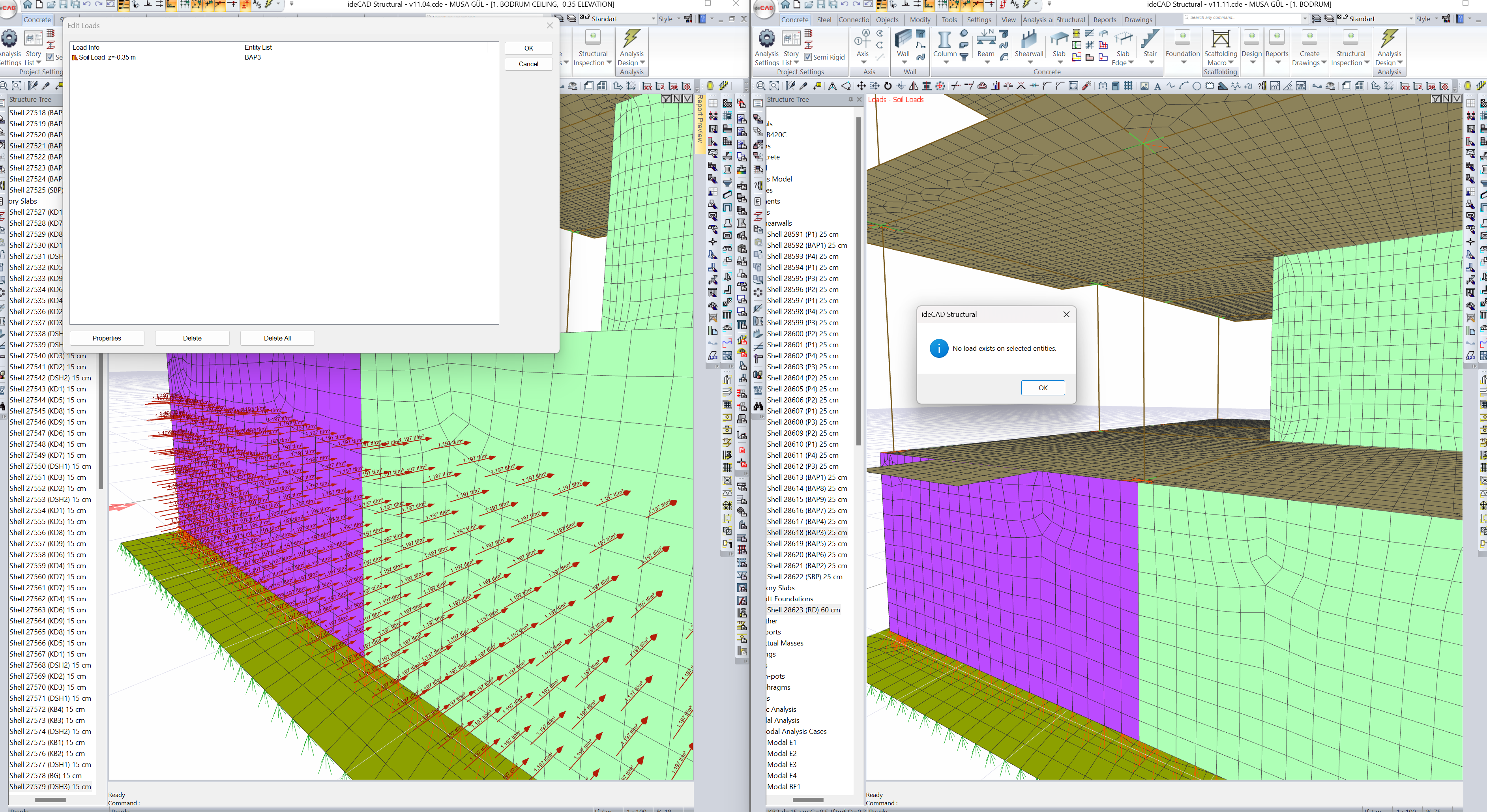Click vertical scrollbar of right Structure Tree
1487x812 pixels.
[858, 281]
